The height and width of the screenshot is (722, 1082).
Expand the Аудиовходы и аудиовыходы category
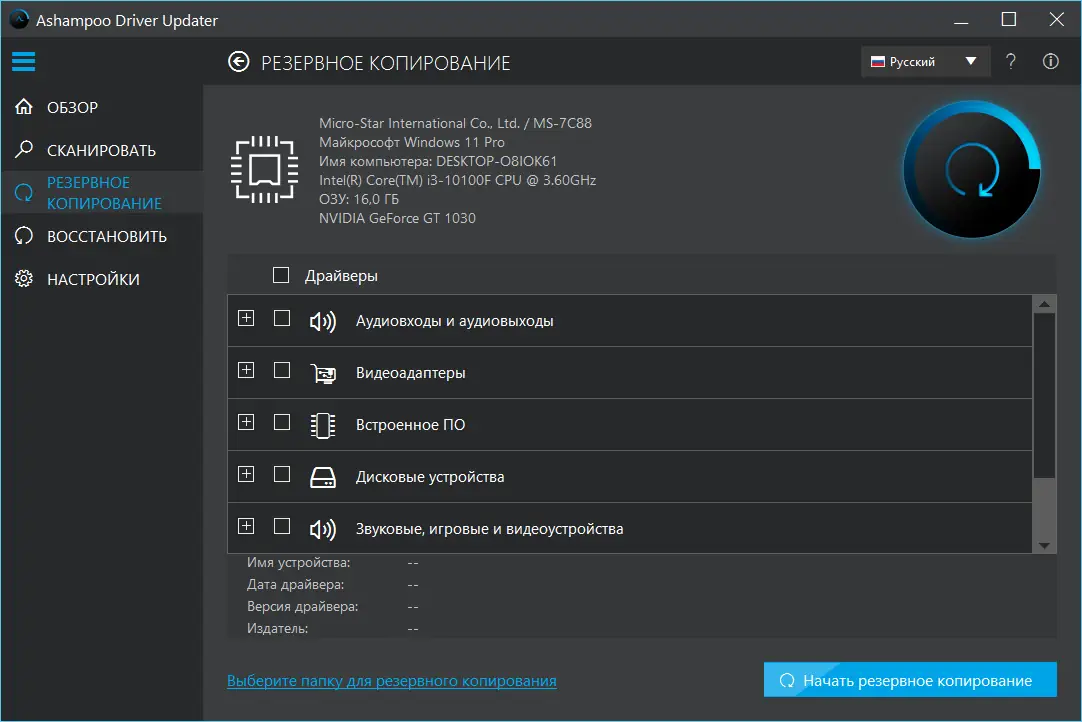click(246, 318)
